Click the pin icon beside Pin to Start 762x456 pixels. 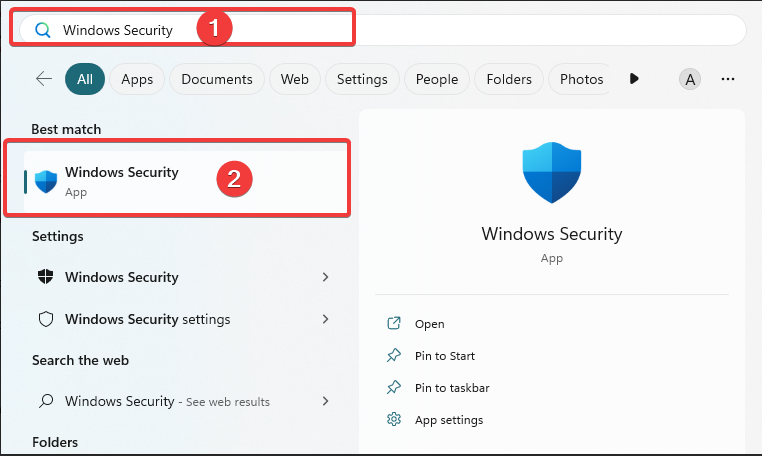point(394,355)
